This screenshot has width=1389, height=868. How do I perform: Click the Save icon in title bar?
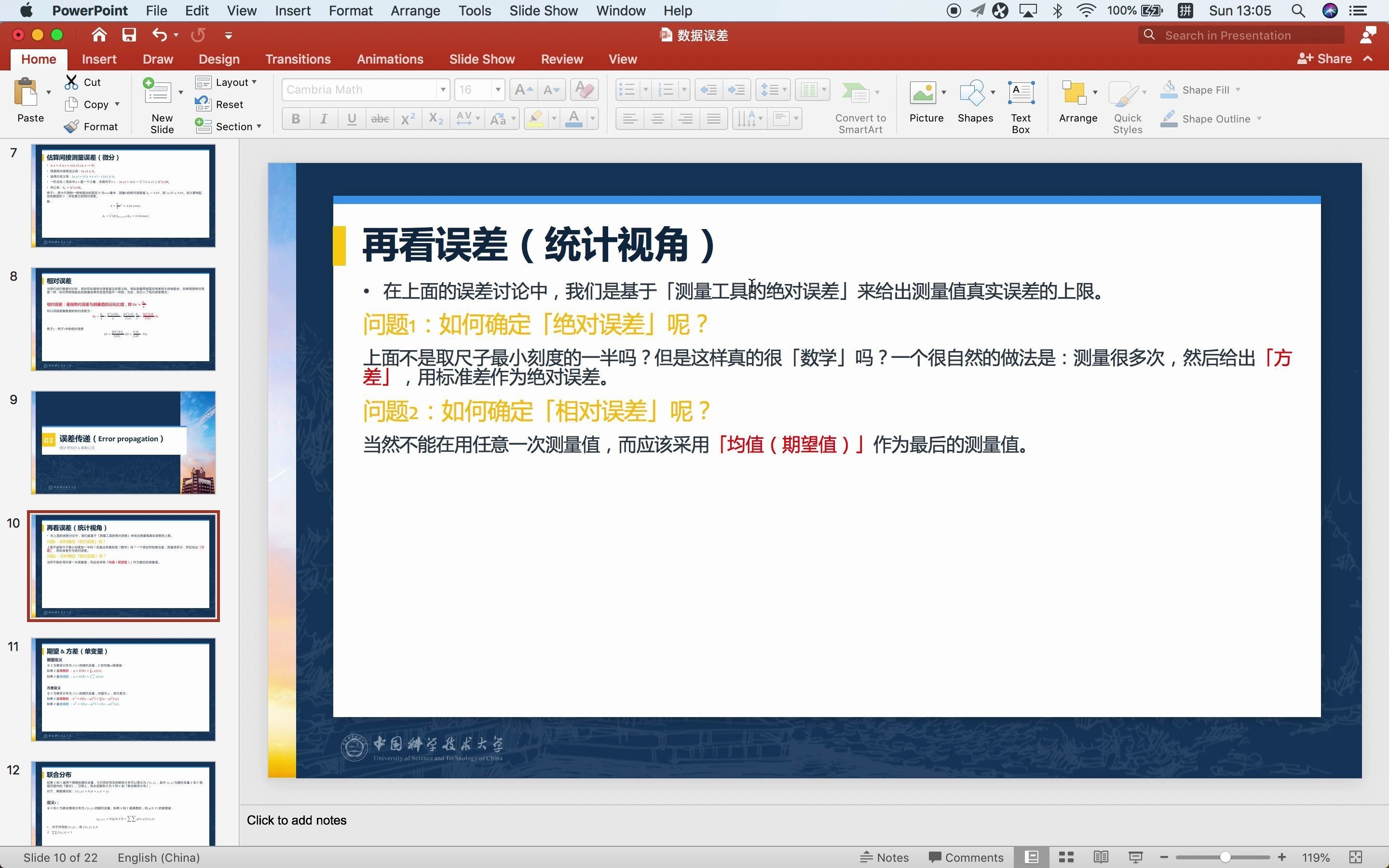[129, 35]
